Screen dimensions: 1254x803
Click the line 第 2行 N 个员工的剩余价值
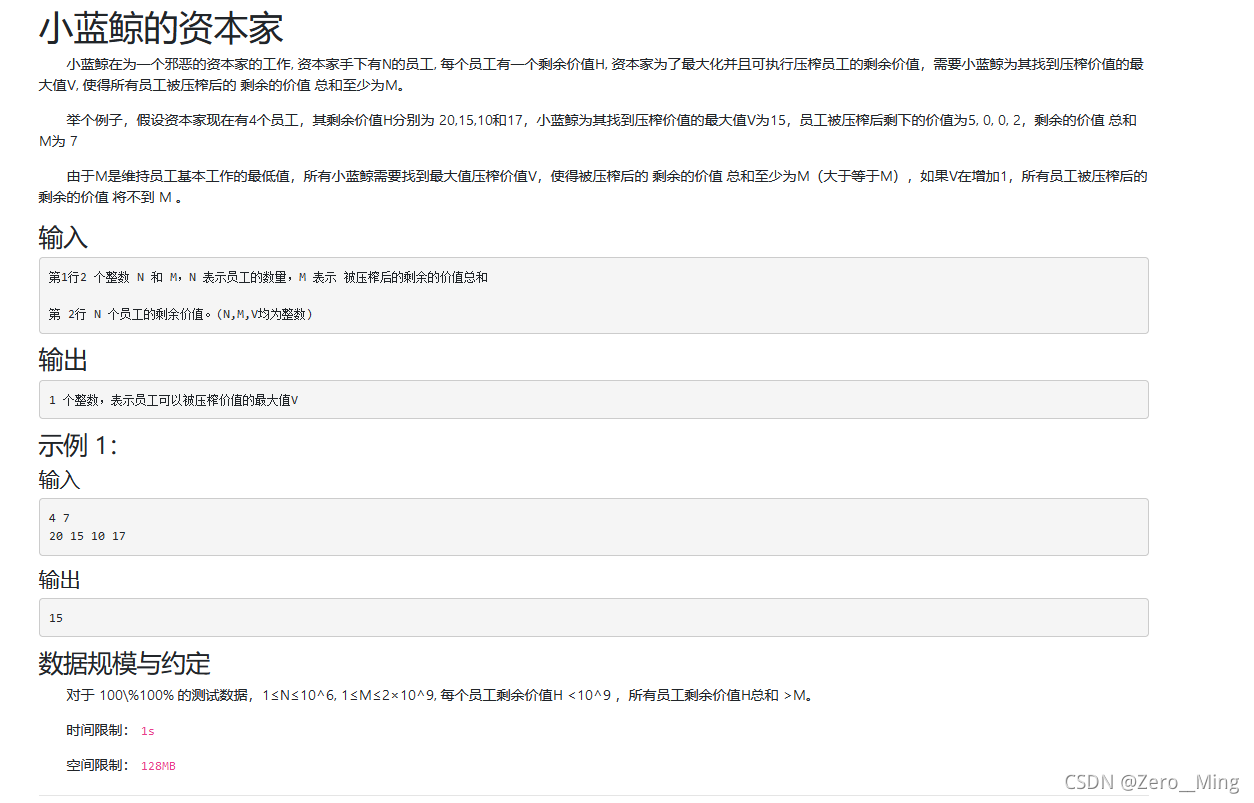point(181,314)
